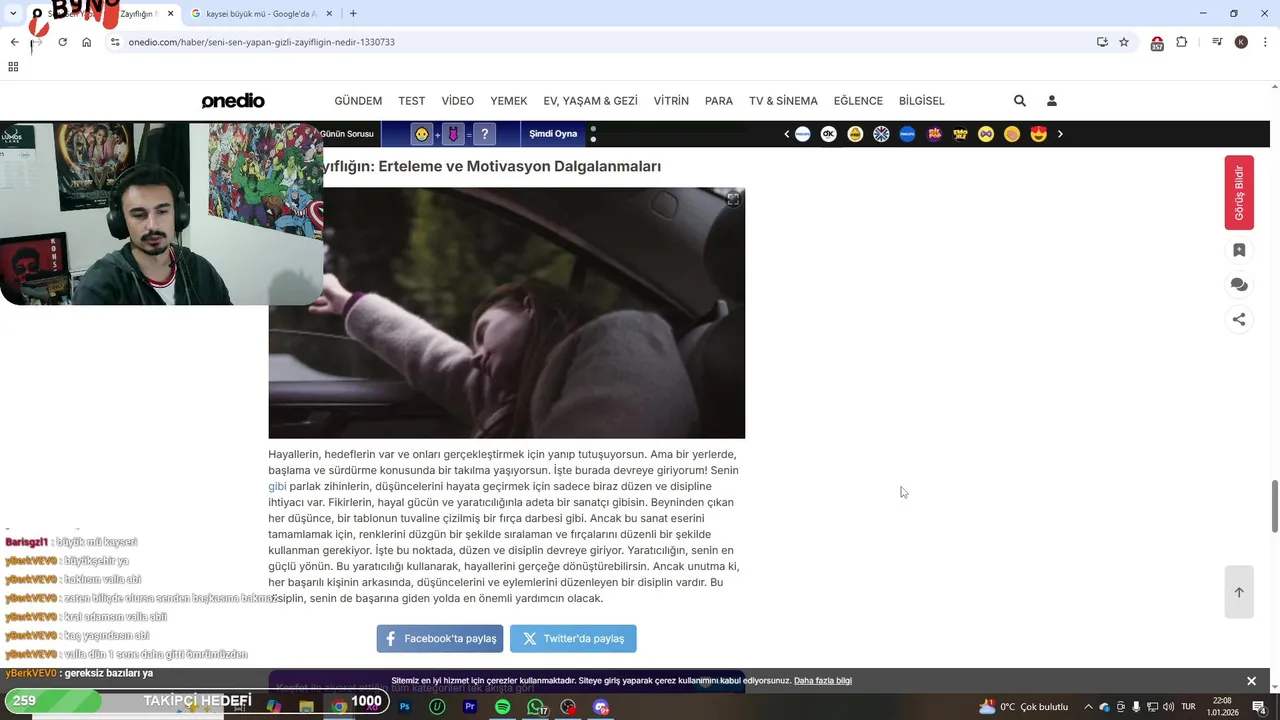The height and width of the screenshot is (720, 1280).
Task: Open the Chrome three-dot menu
Action: pos(1265,42)
